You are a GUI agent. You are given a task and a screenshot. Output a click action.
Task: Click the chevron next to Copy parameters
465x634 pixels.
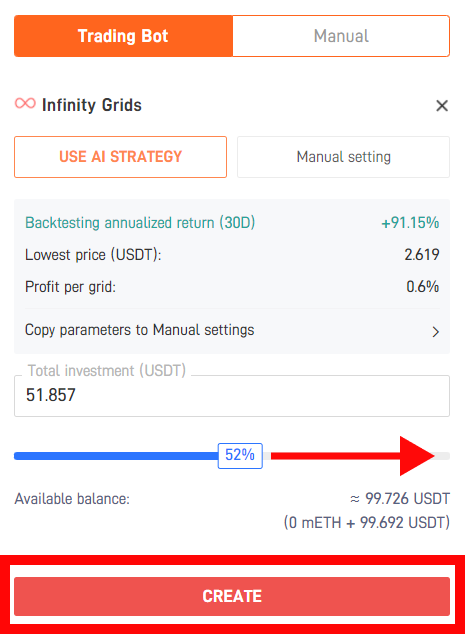[435, 332]
